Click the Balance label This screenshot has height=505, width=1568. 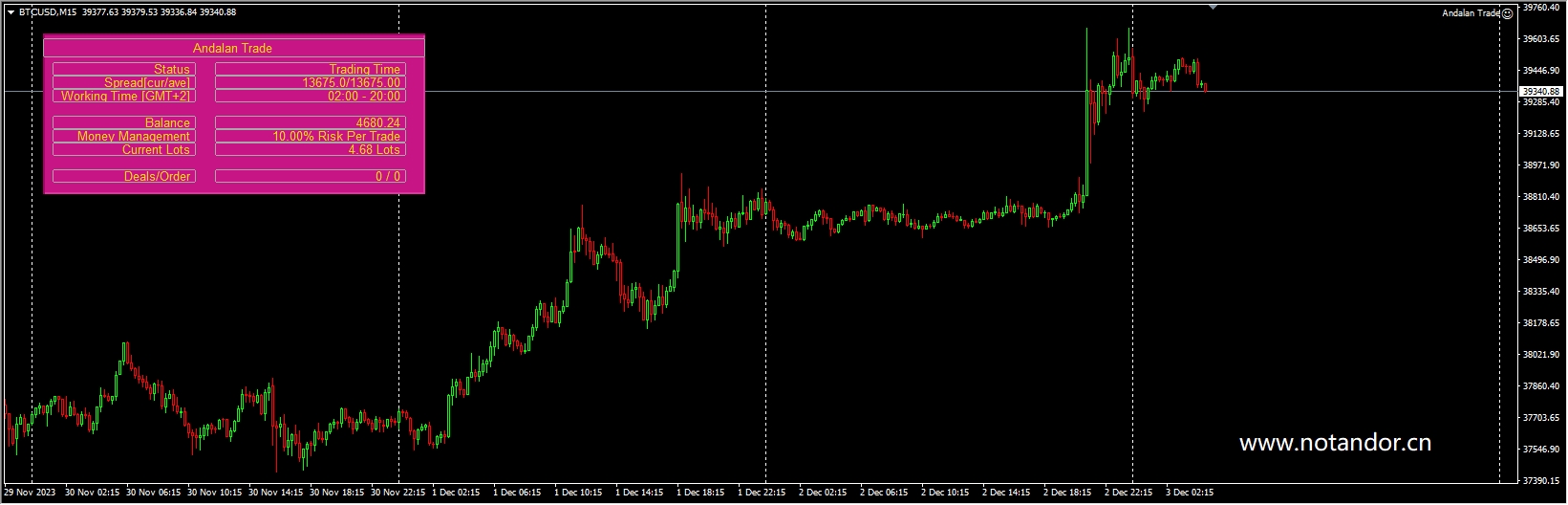coord(124,122)
